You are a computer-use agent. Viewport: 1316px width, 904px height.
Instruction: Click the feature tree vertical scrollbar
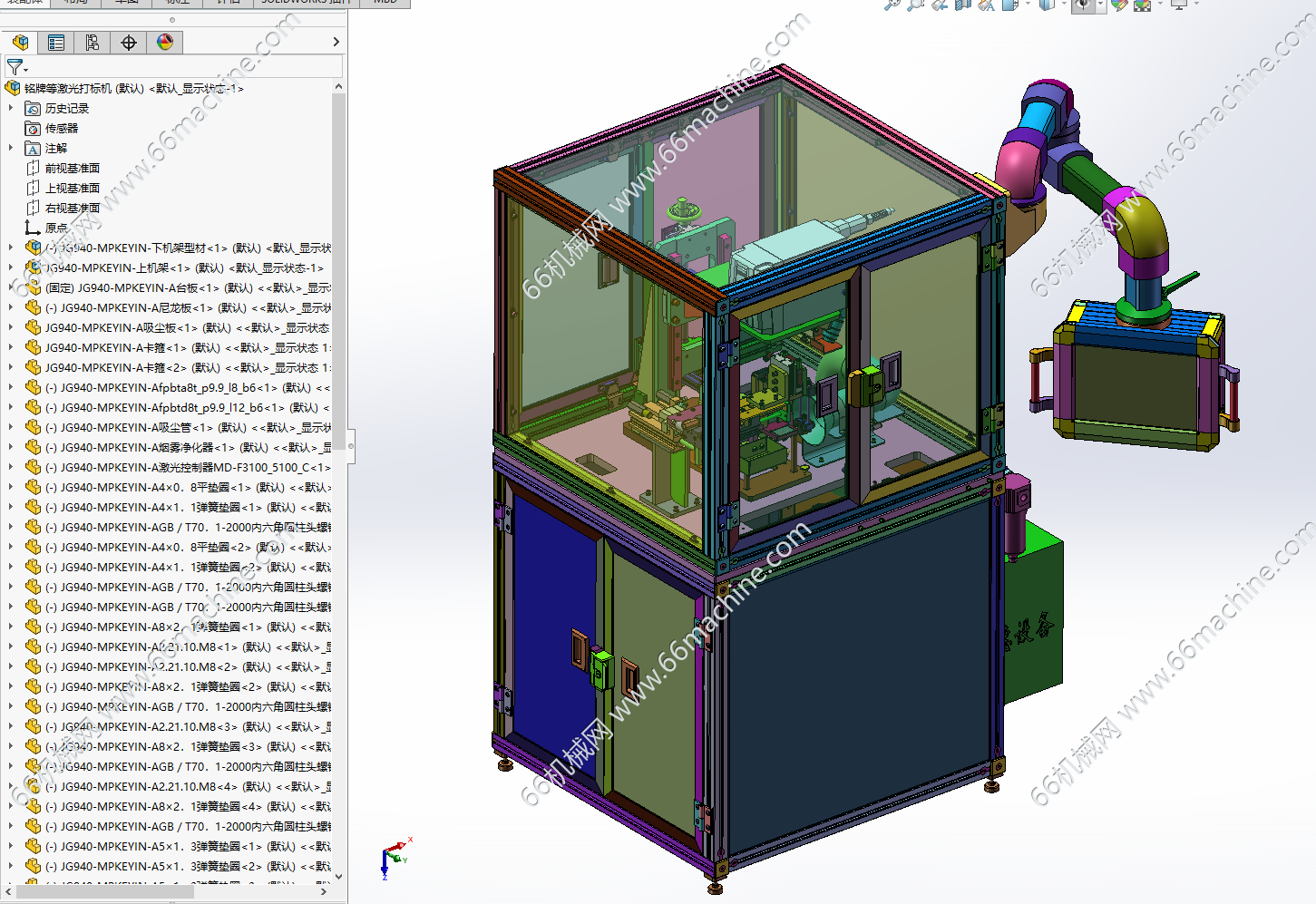[x=338, y=272]
